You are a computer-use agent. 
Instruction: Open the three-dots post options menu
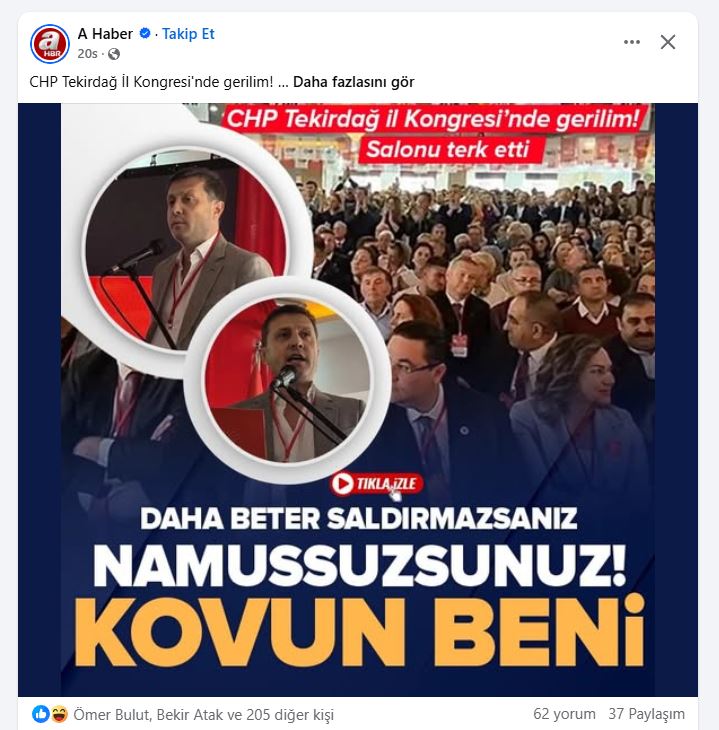point(631,42)
